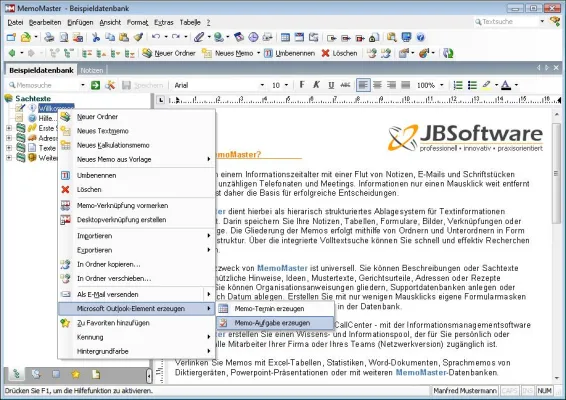Click the Umbenennen toolbar button

289,53
